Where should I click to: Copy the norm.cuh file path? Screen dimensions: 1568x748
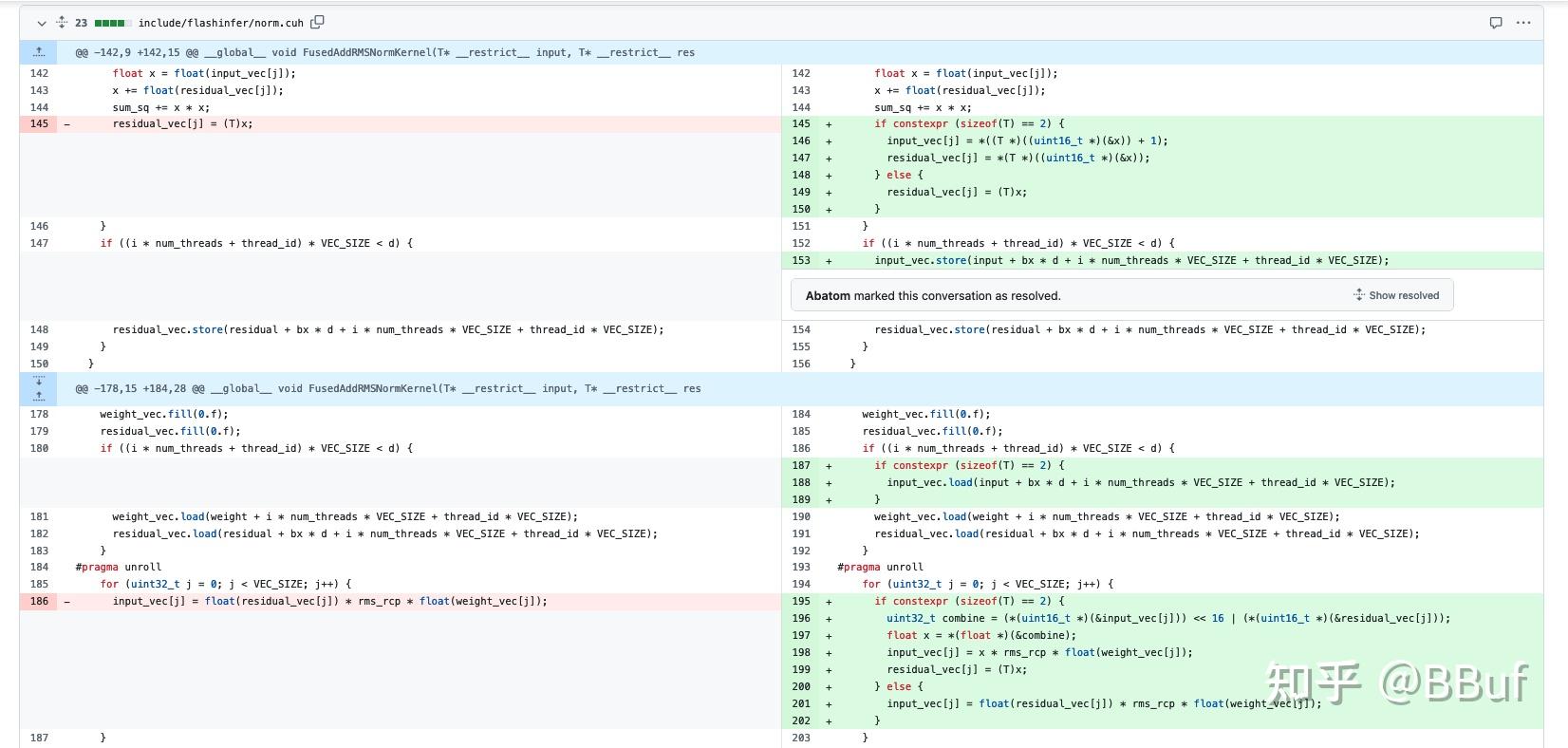[317, 22]
